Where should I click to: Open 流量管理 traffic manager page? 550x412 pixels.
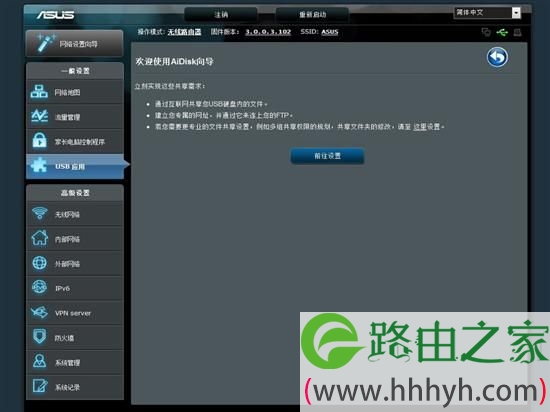[75, 117]
